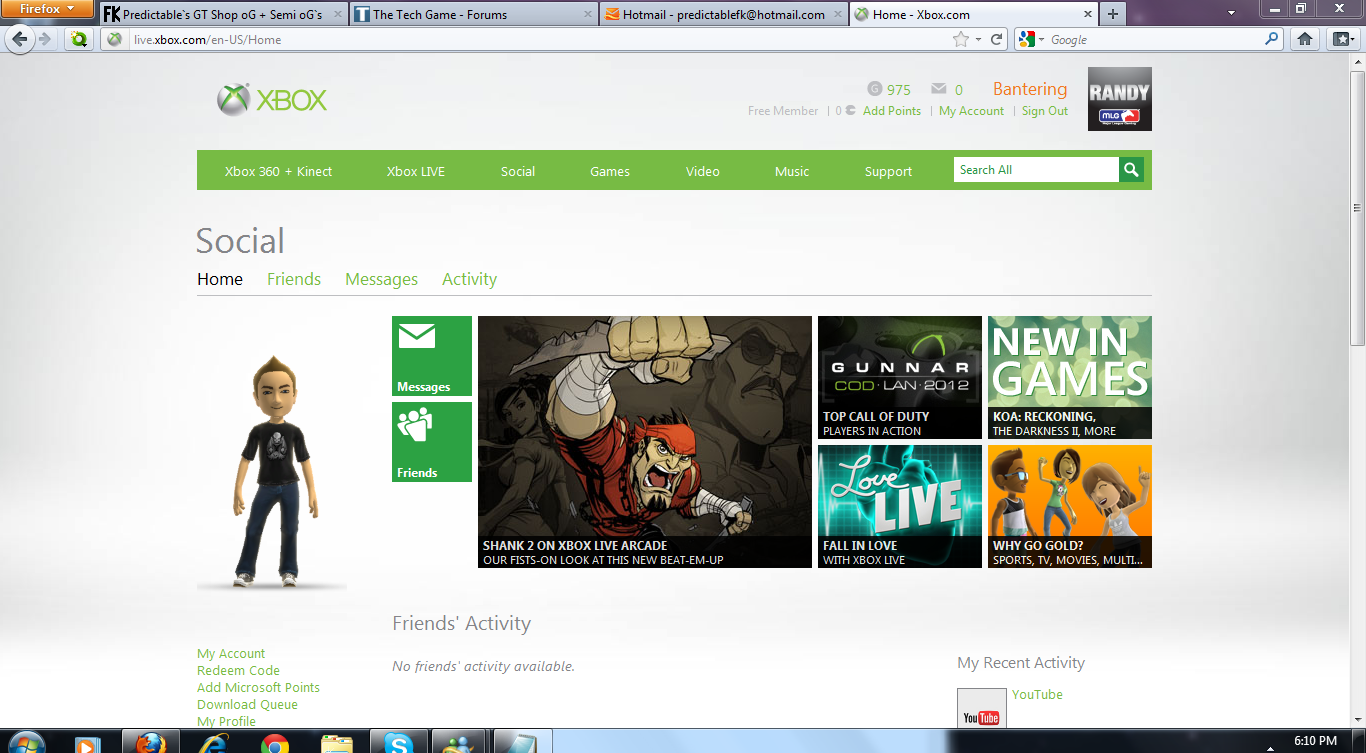Open the Redeem Code link
1366x753 pixels.
238,671
